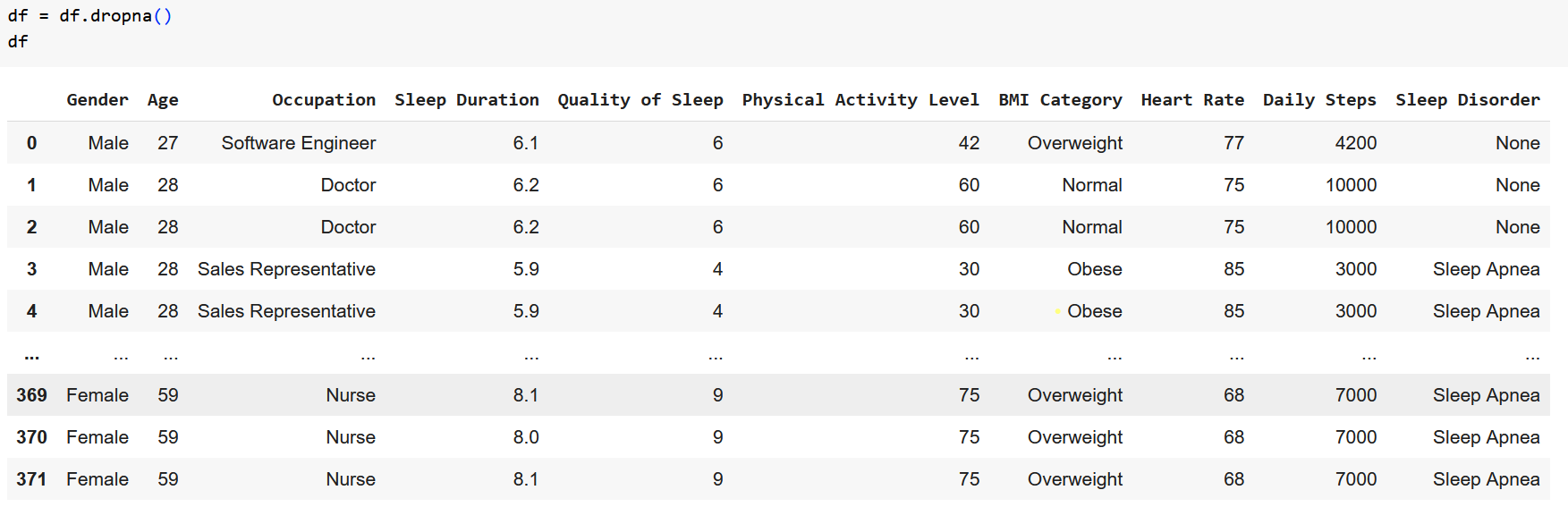Image resolution: width=1568 pixels, height=507 pixels.
Task: Click the Quality of Sleep header
Action: (640, 100)
